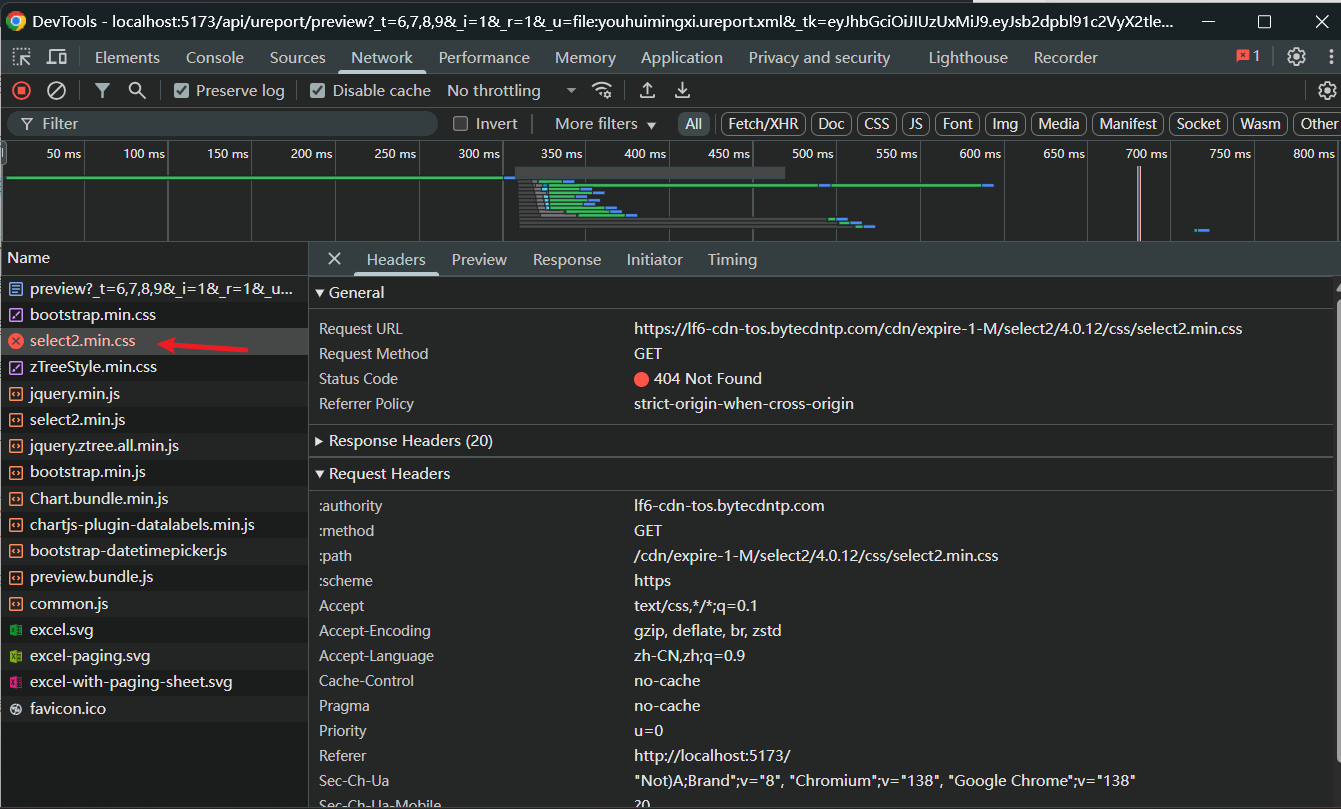Screen dimensions: 1341x809
Task: Filter requests by Img type
Action: coord(1005,124)
